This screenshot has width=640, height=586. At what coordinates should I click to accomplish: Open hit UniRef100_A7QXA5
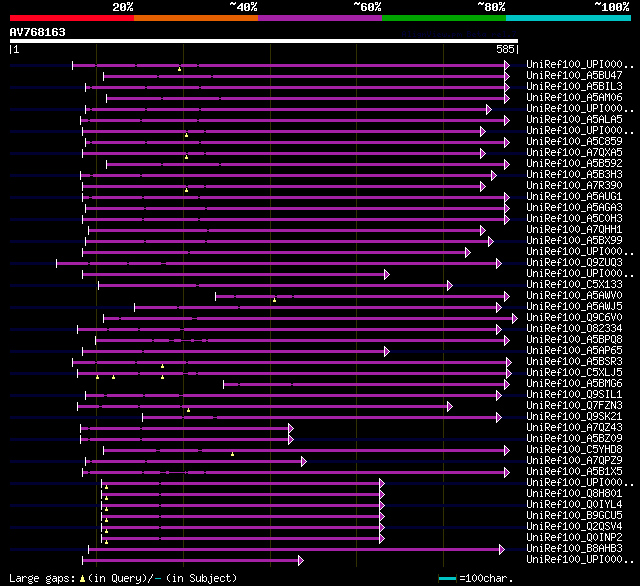(x=574, y=153)
